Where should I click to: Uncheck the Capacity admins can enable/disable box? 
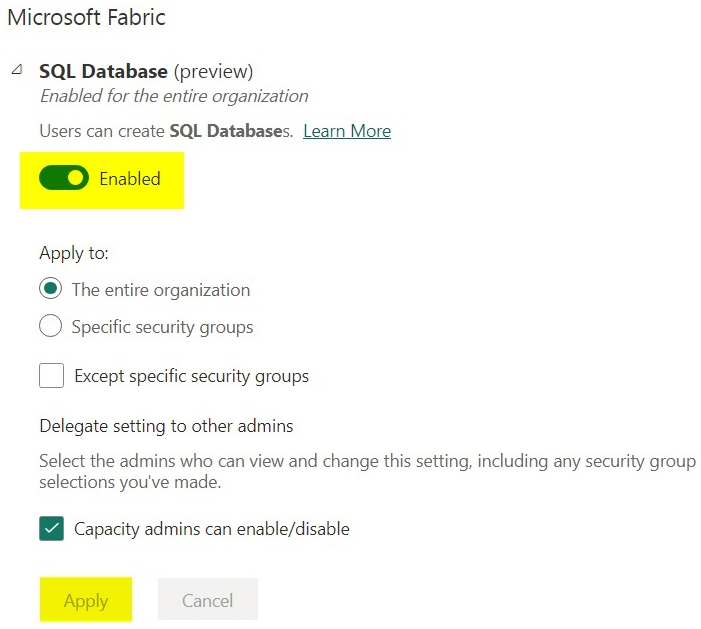coord(51,528)
